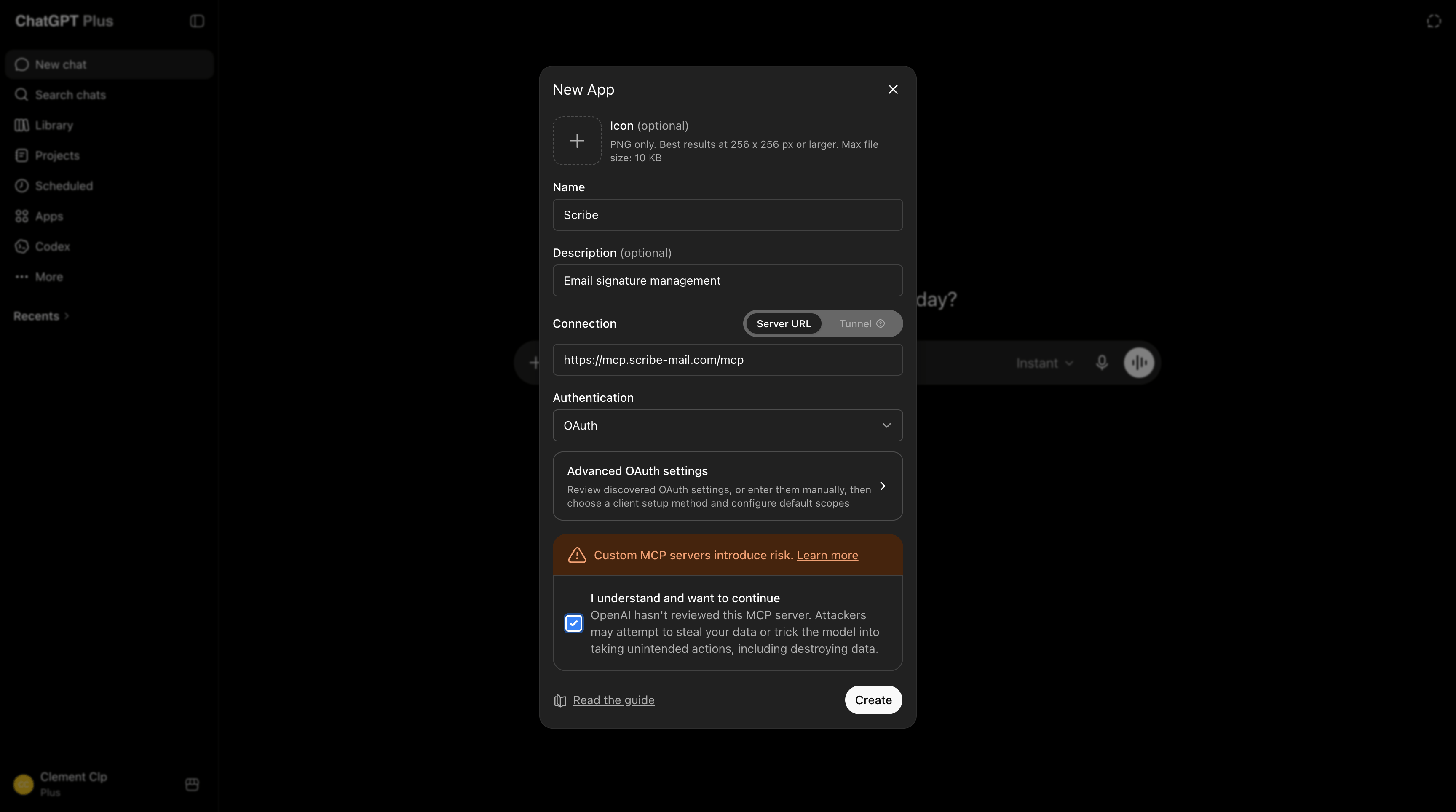Click the Name field containing Scribe

pyautogui.click(x=728, y=215)
